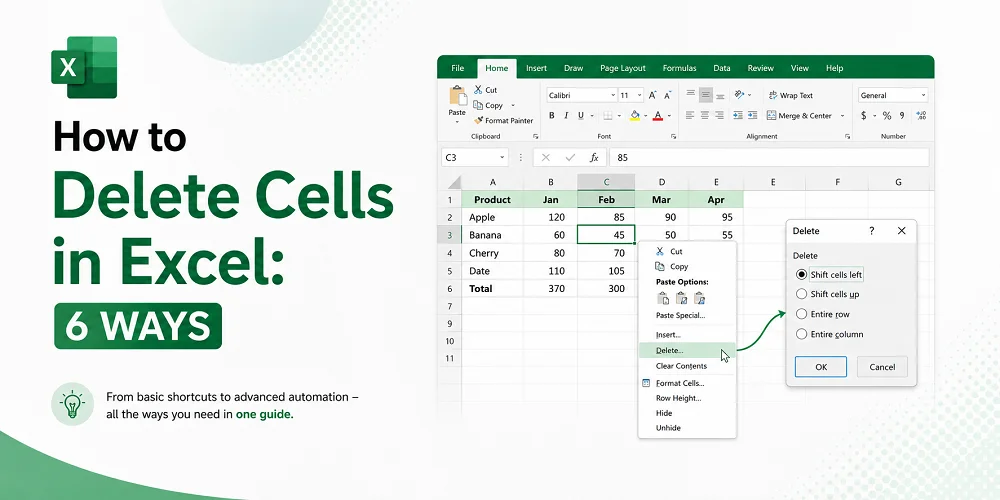
Task: Switch to the Insert ribbon tab
Action: tap(536, 68)
